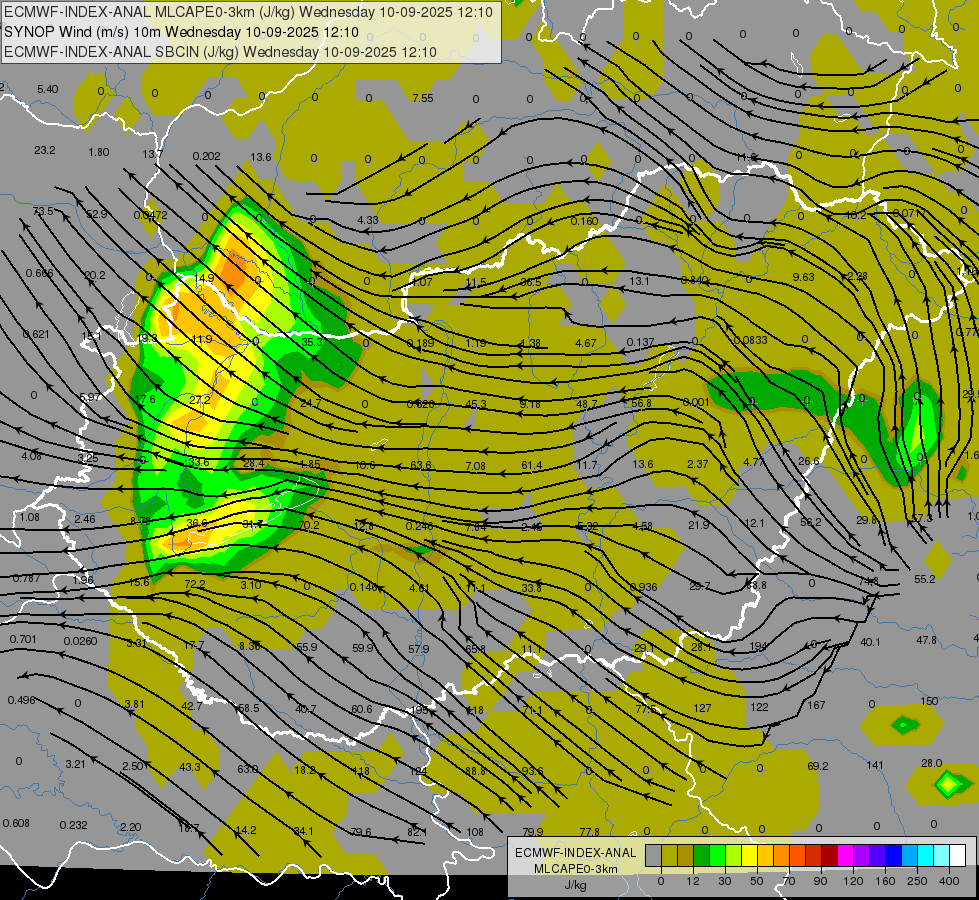Click the legend tick label '400'
Image resolution: width=979 pixels, height=900 pixels.
[949, 881]
